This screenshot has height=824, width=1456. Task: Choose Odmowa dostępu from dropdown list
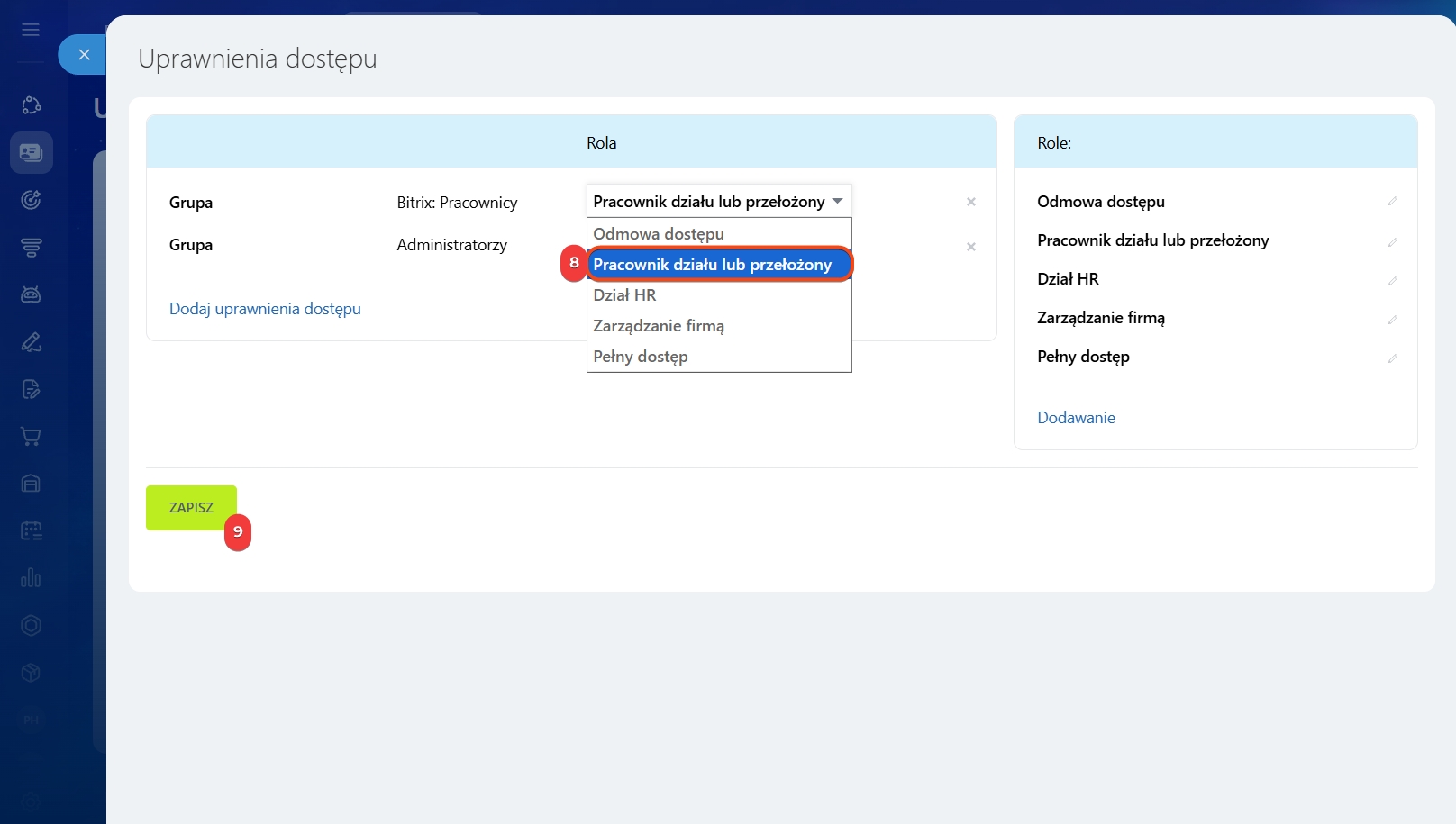click(x=659, y=234)
